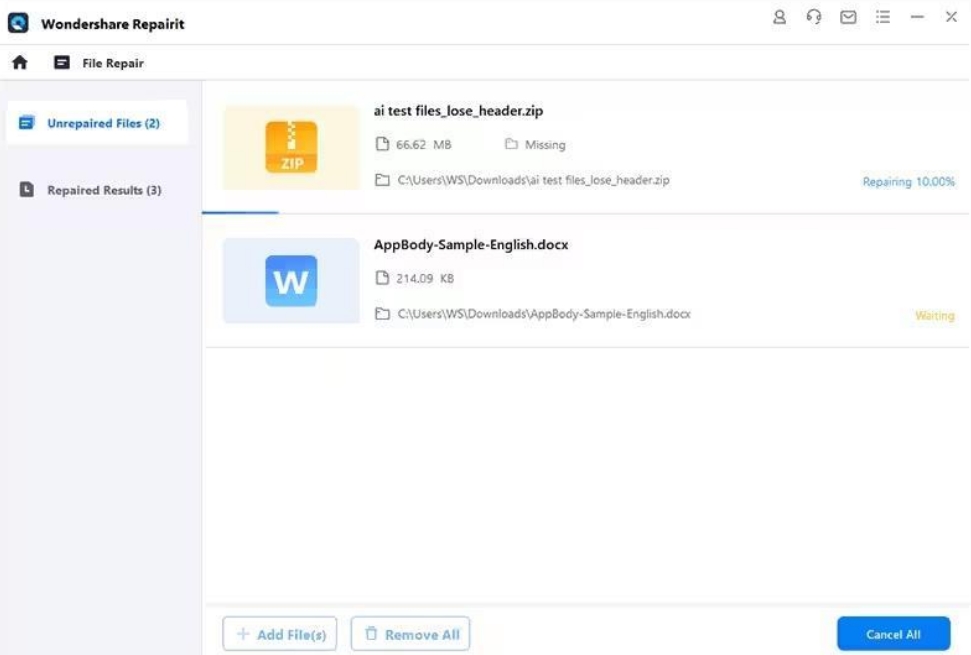
Task: Click the Missing folder icon
Action: pos(511,144)
